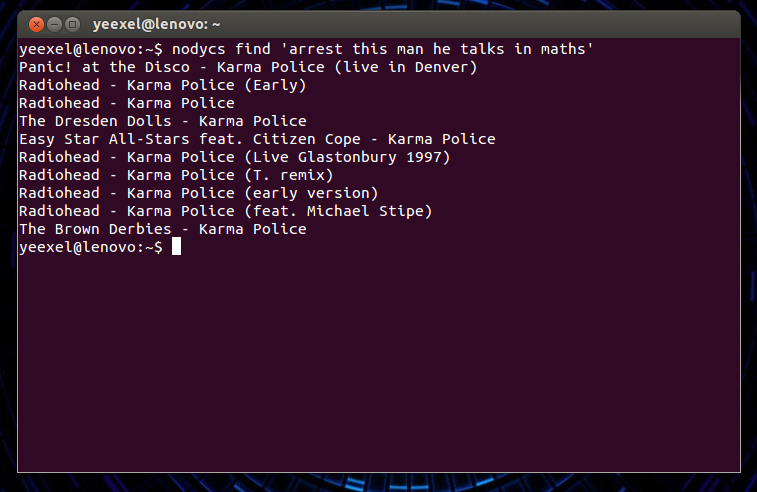Click 'Easy Star All-Stars feat. Citizen Cope' line
Screen dimensions: 757x492
tap(257, 139)
